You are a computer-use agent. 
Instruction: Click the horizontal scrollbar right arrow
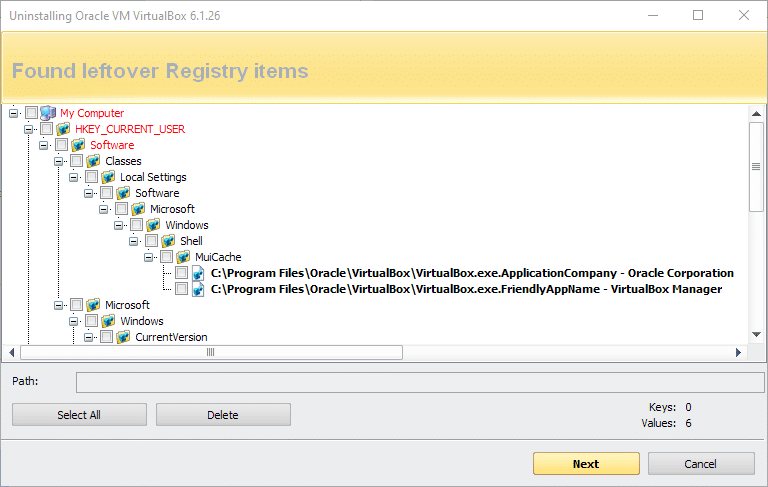739,352
